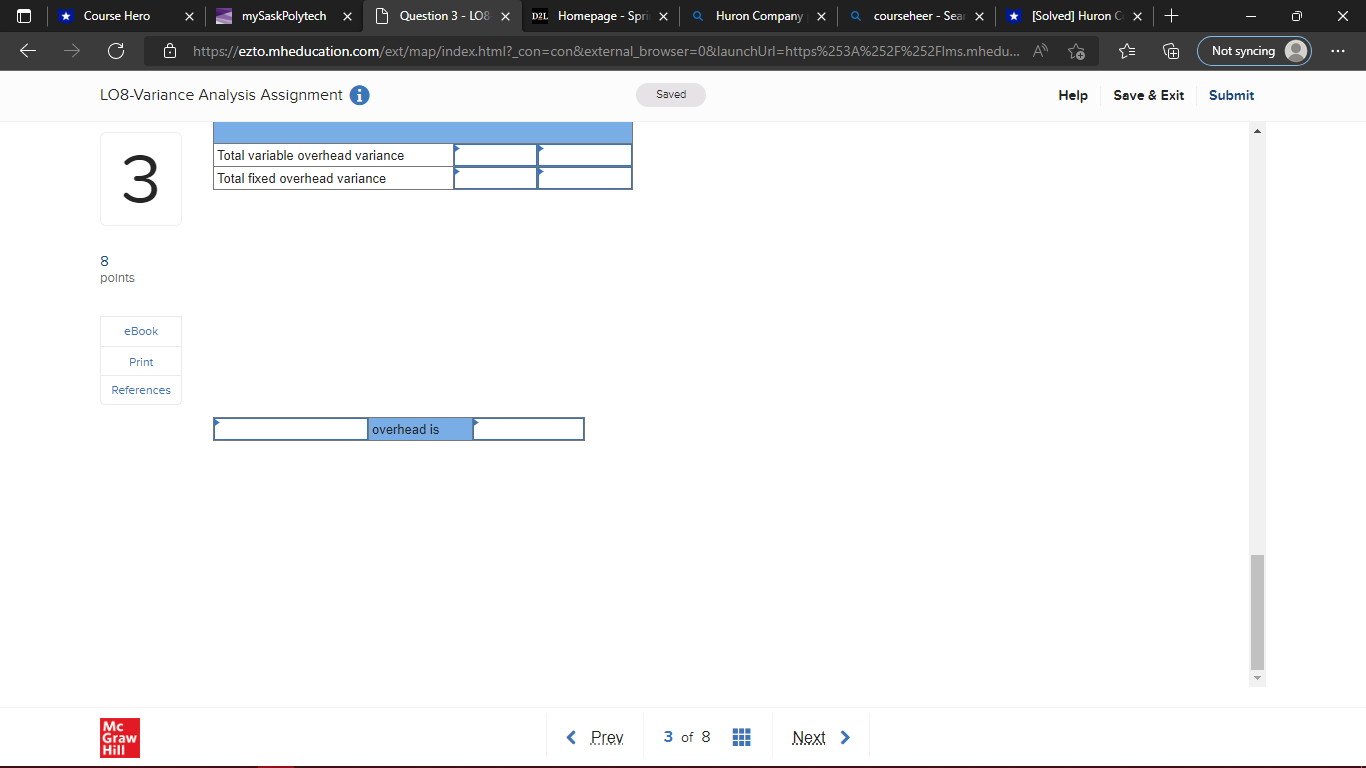1366x768 pixels.
Task: Go to the Next question
Action: 821,738
